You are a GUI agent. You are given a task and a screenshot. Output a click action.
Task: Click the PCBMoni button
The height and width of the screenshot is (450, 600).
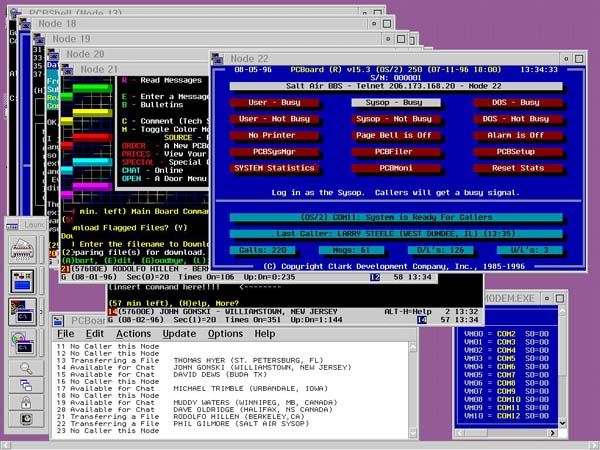tap(396, 168)
